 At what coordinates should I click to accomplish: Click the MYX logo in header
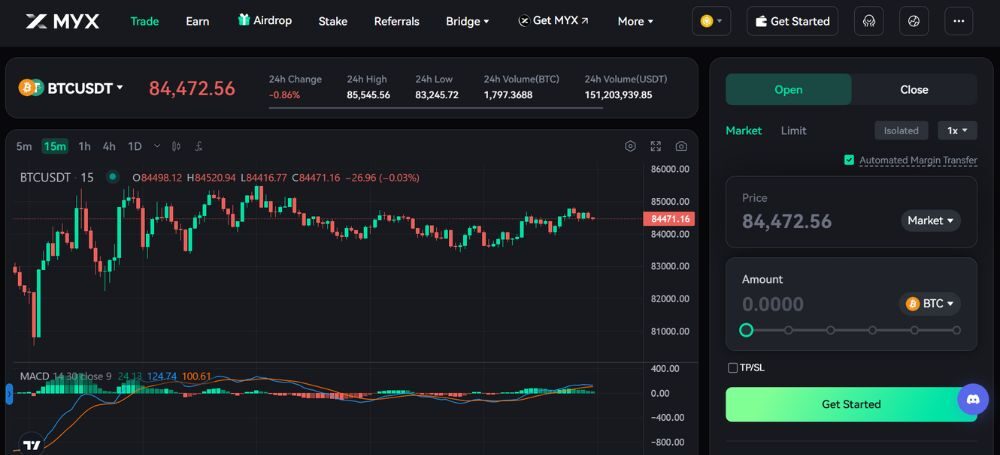click(x=62, y=21)
